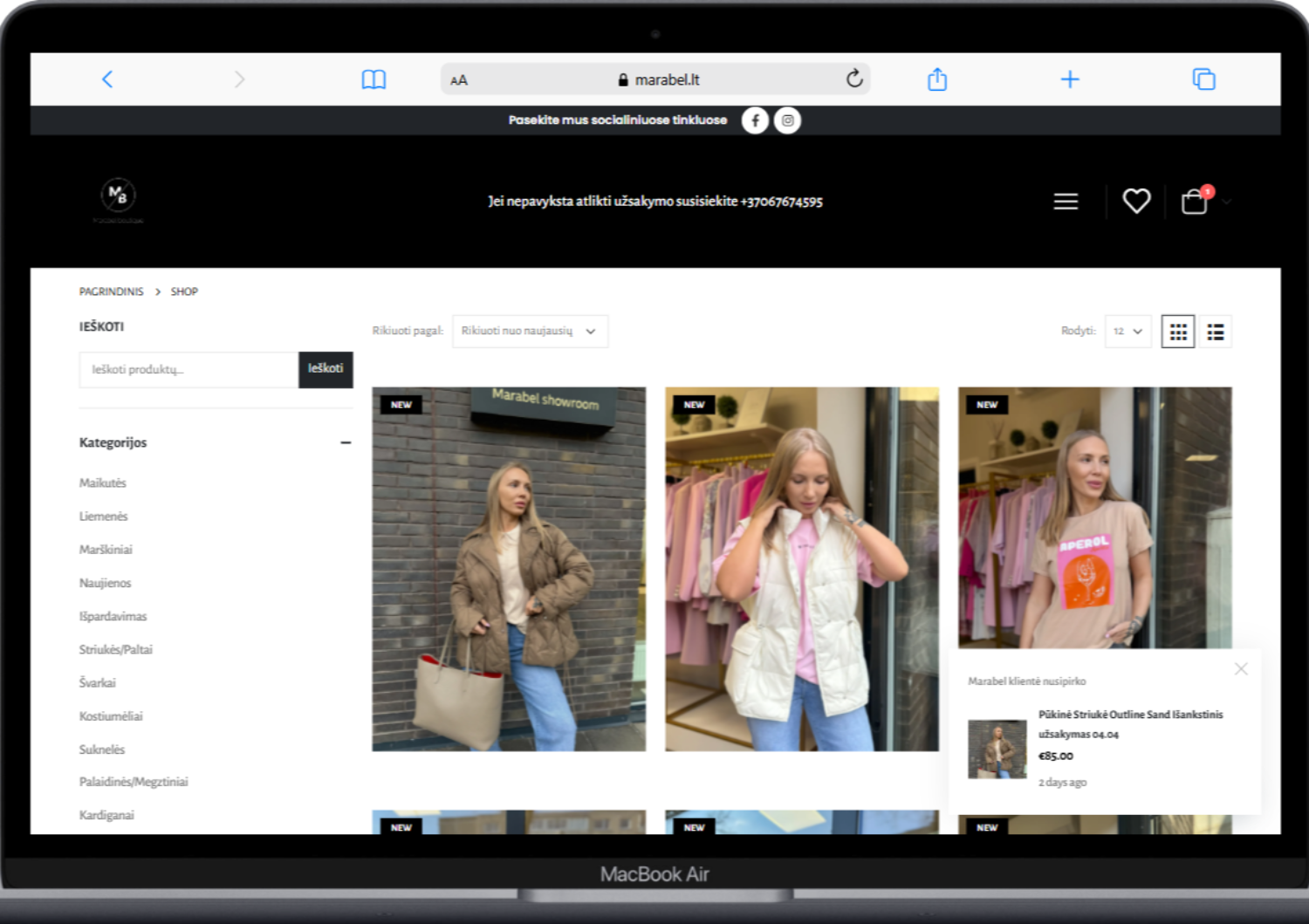Switch to grid view layout
The width and height of the screenshot is (1309, 924).
(1177, 332)
